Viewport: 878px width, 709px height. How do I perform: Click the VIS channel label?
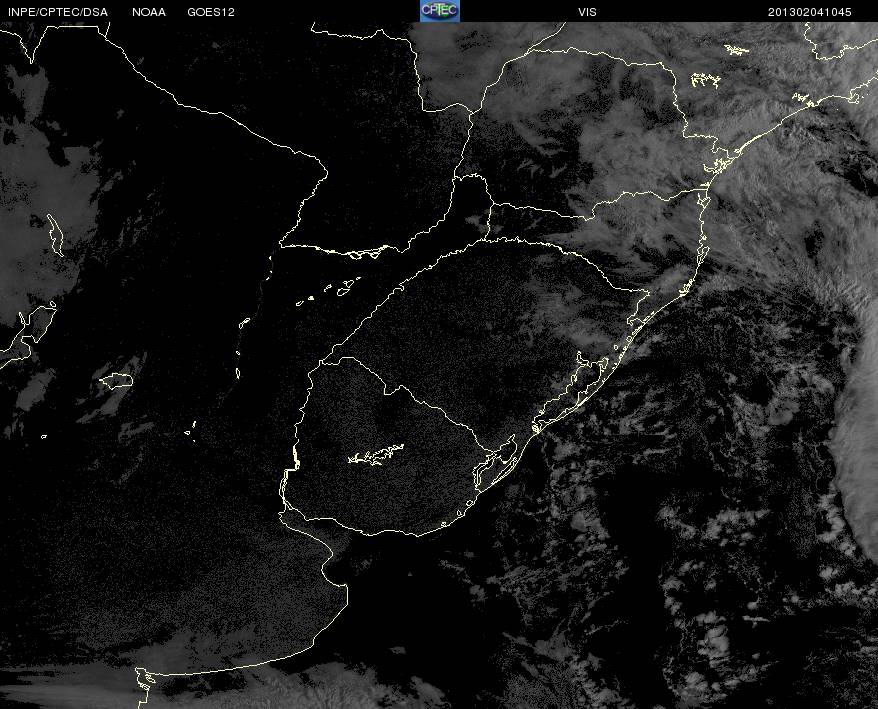(587, 12)
